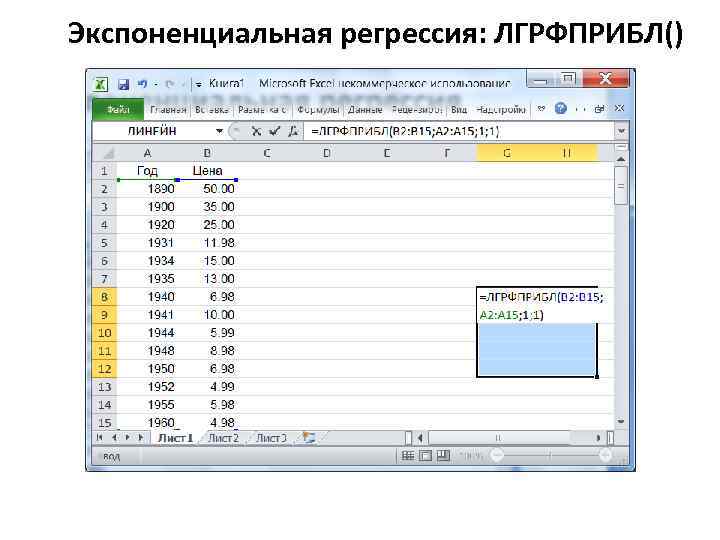
Task: Click the Name Box showing ЛИНЕЙН
Action: click(153, 131)
